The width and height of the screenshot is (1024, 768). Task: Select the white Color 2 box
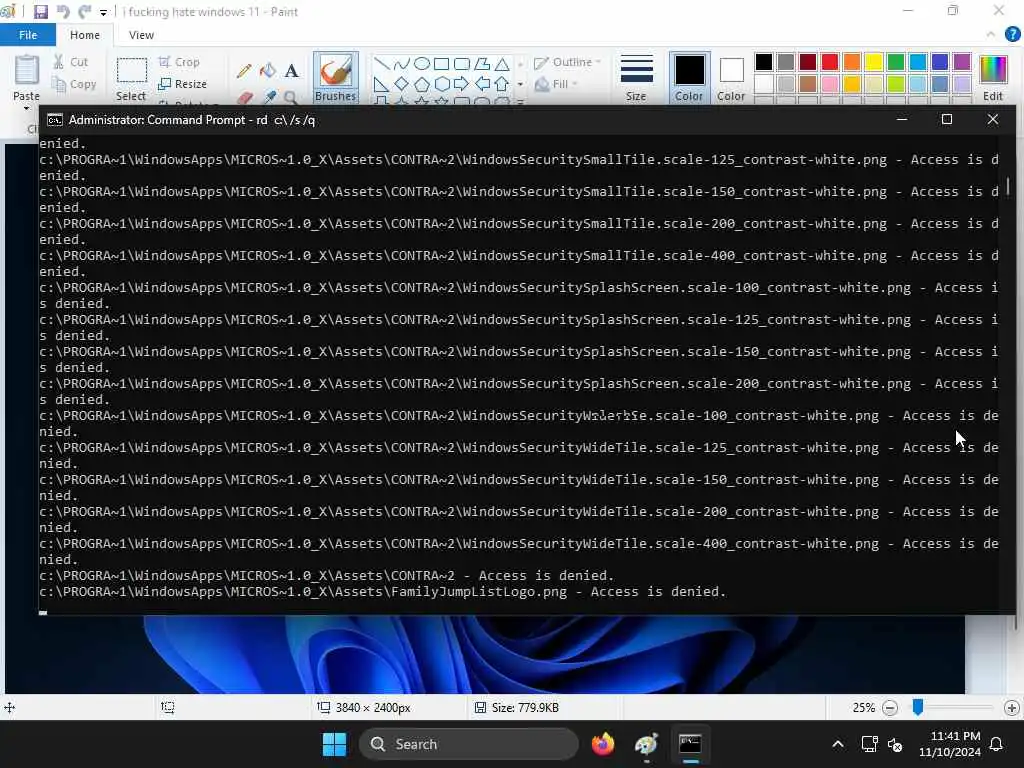tap(731, 78)
